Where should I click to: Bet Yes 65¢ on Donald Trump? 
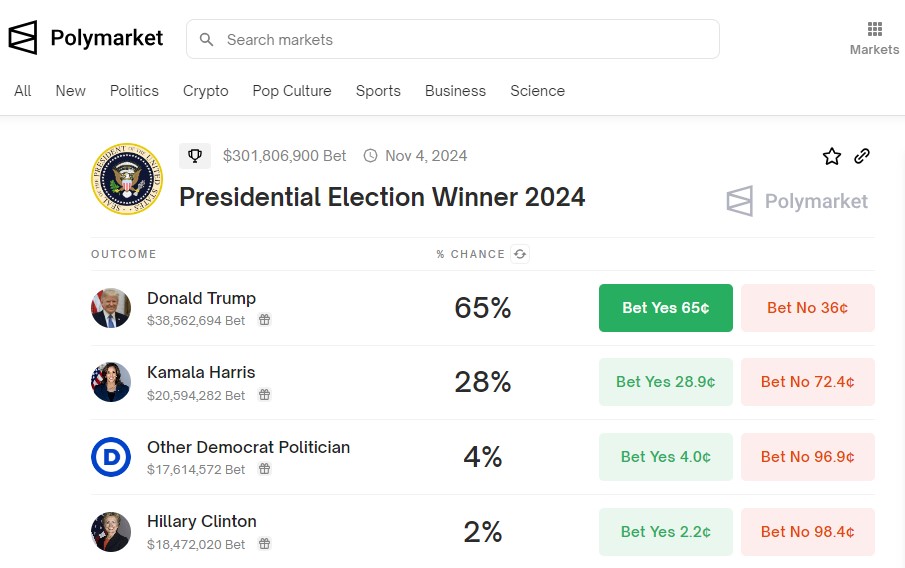coord(665,308)
